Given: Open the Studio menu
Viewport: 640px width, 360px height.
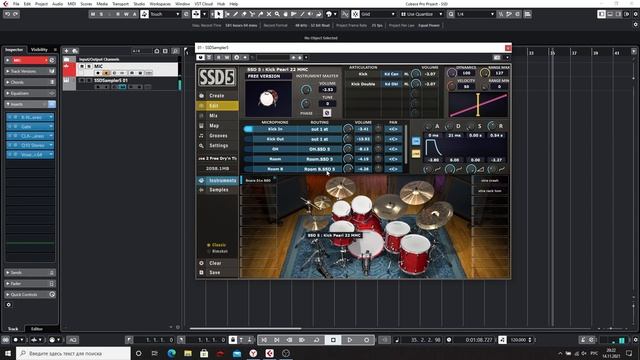Looking at the screenshot, I should point(139,4).
